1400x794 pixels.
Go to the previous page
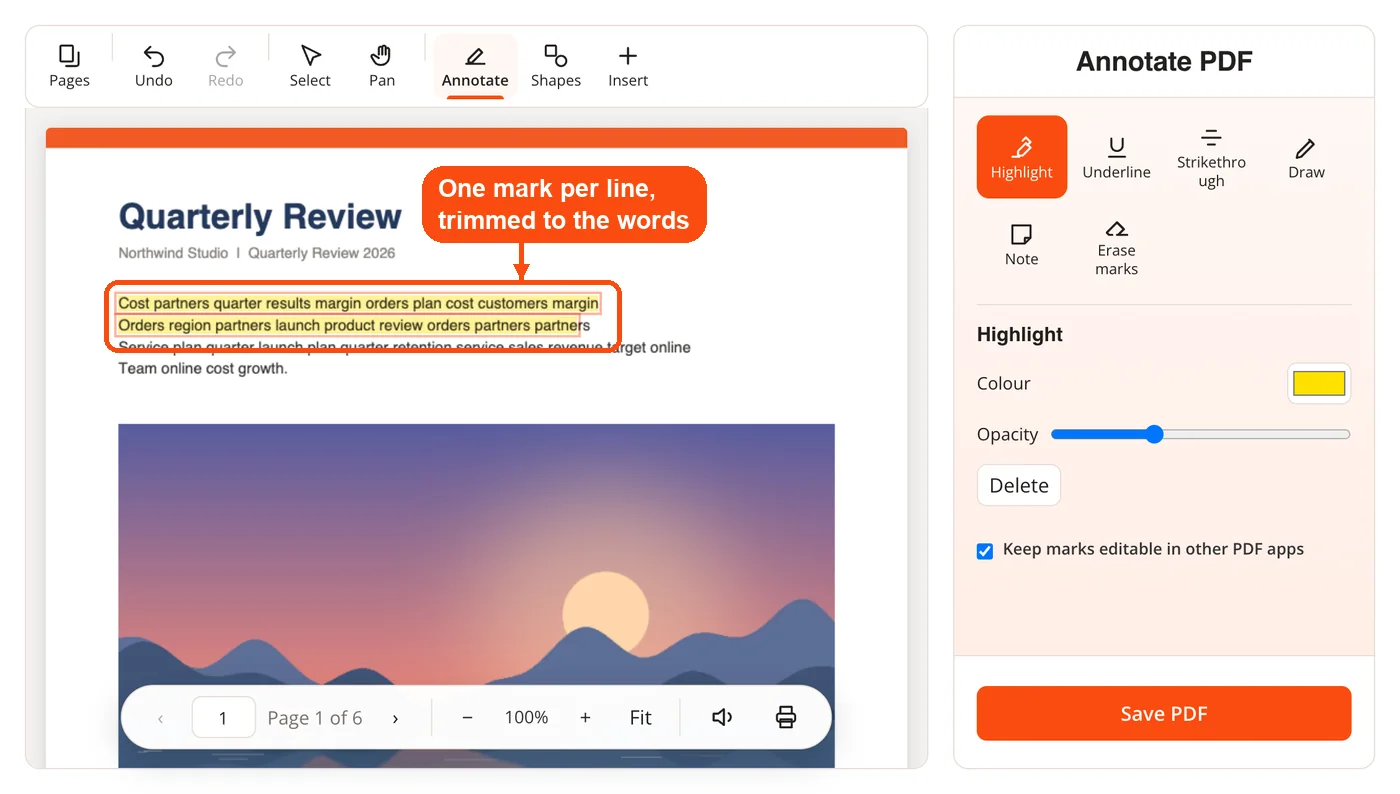coord(161,718)
